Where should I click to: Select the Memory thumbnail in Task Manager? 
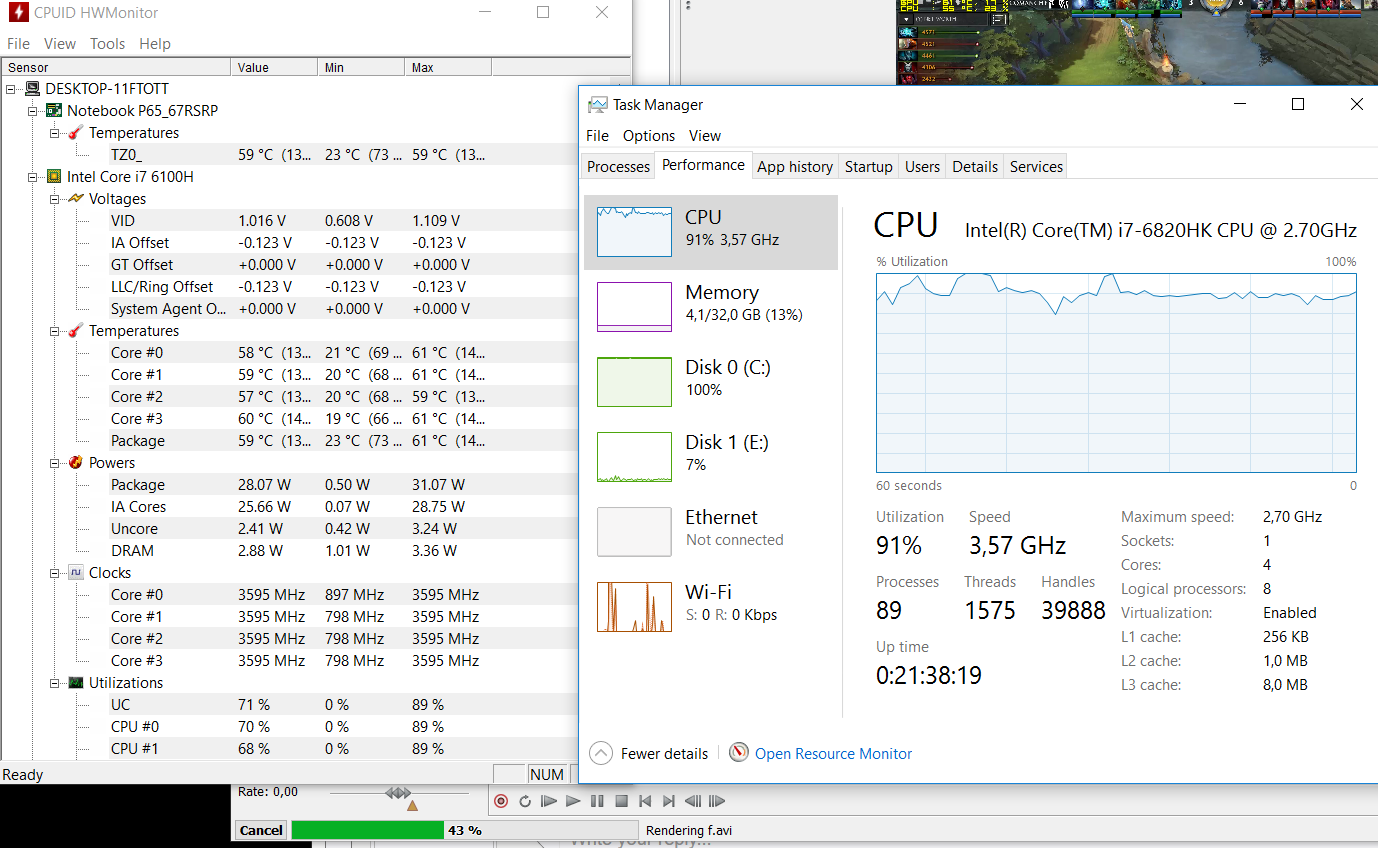[634, 307]
